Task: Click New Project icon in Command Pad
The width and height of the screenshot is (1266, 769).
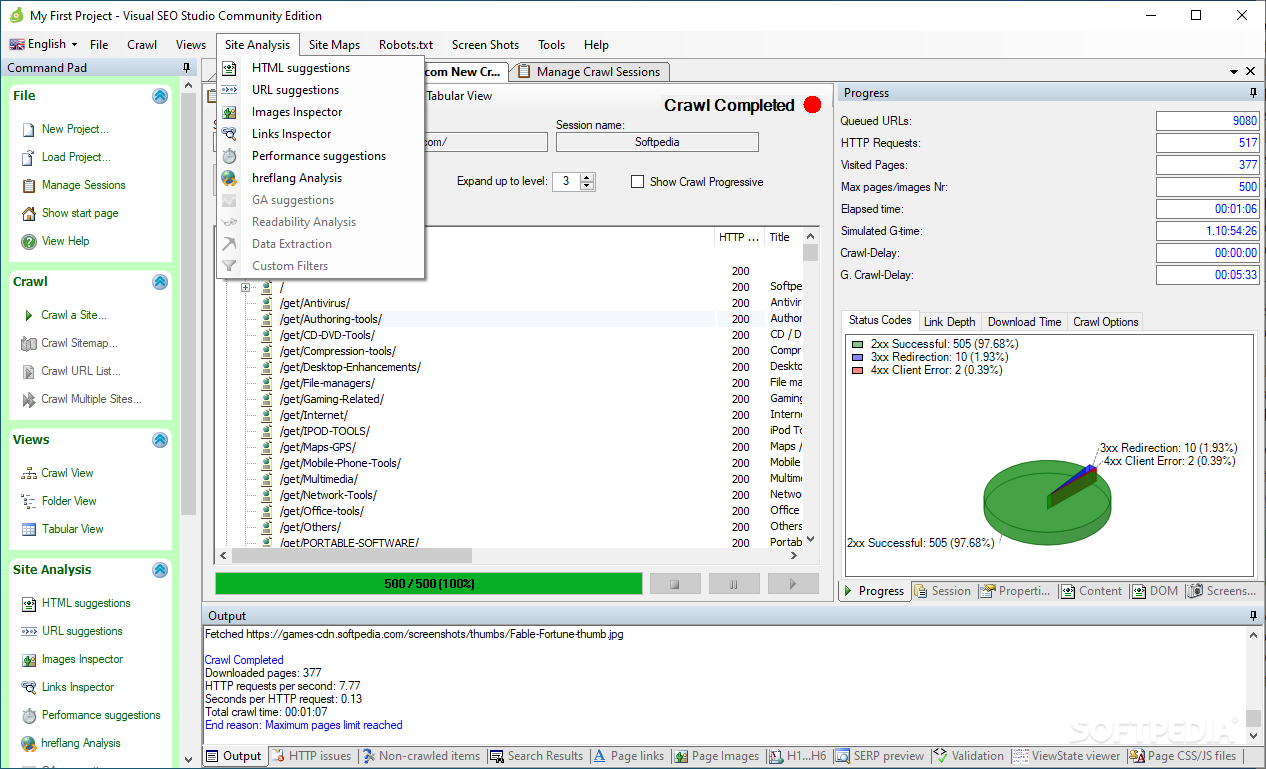Action: [29, 129]
